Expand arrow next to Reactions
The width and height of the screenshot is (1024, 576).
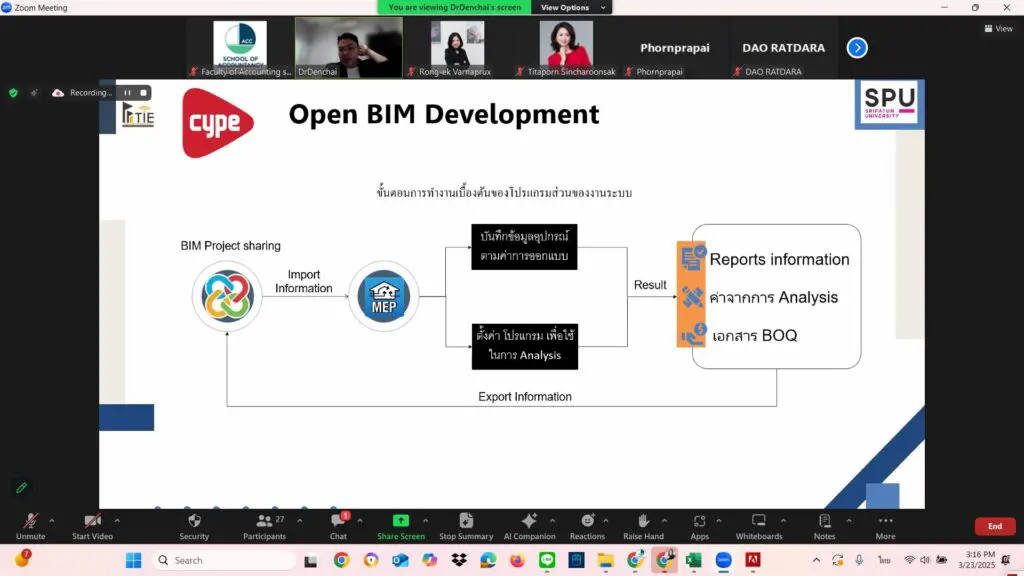(605, 520)
